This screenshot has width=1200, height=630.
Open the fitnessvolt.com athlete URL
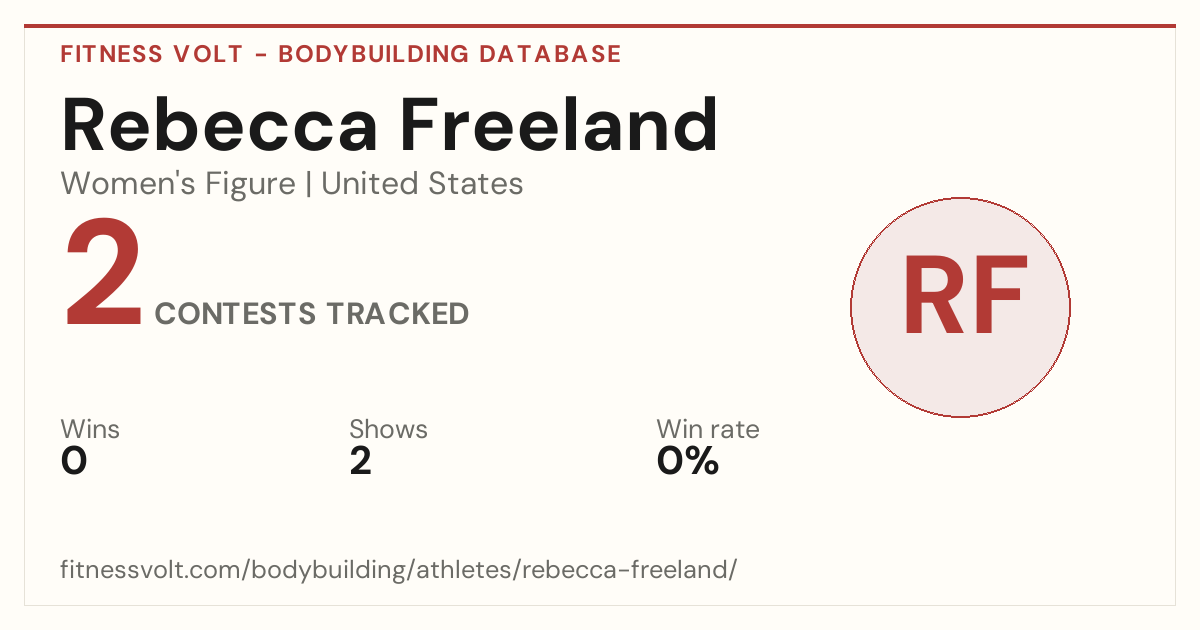(399, 570)
